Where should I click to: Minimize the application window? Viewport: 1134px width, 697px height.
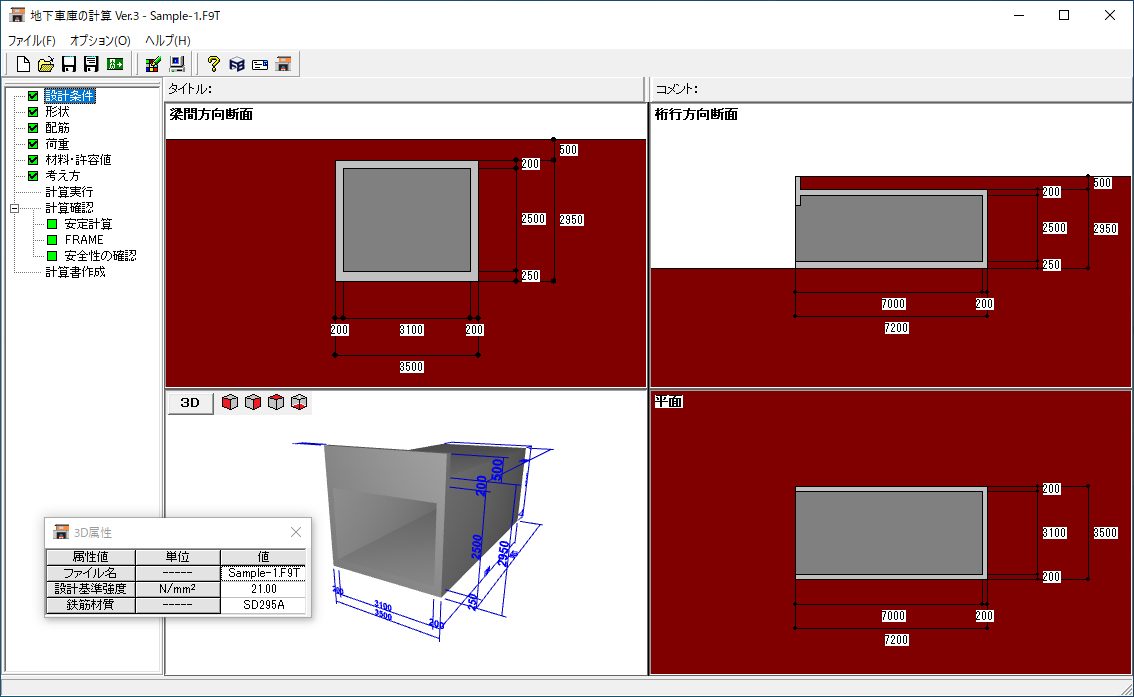1019,15
